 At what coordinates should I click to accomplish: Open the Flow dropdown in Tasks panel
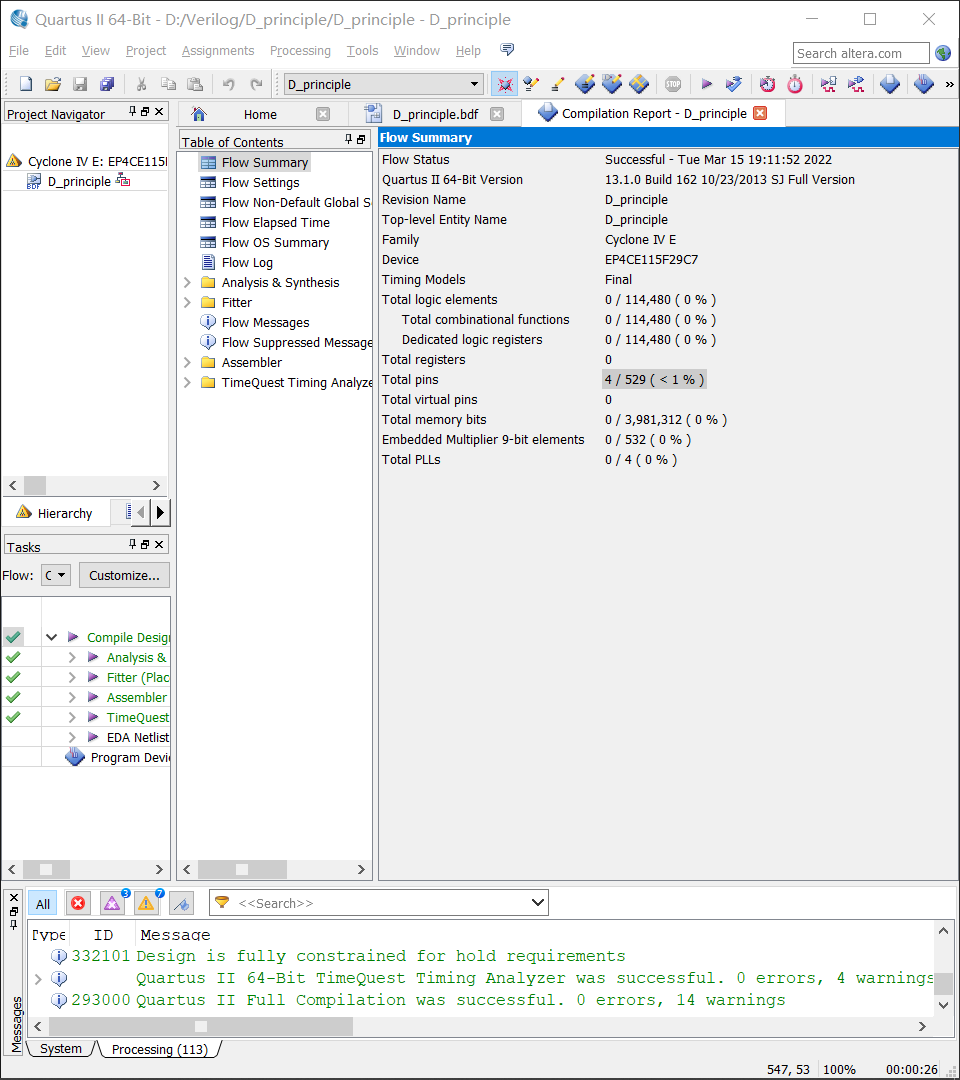click(56, 575)
